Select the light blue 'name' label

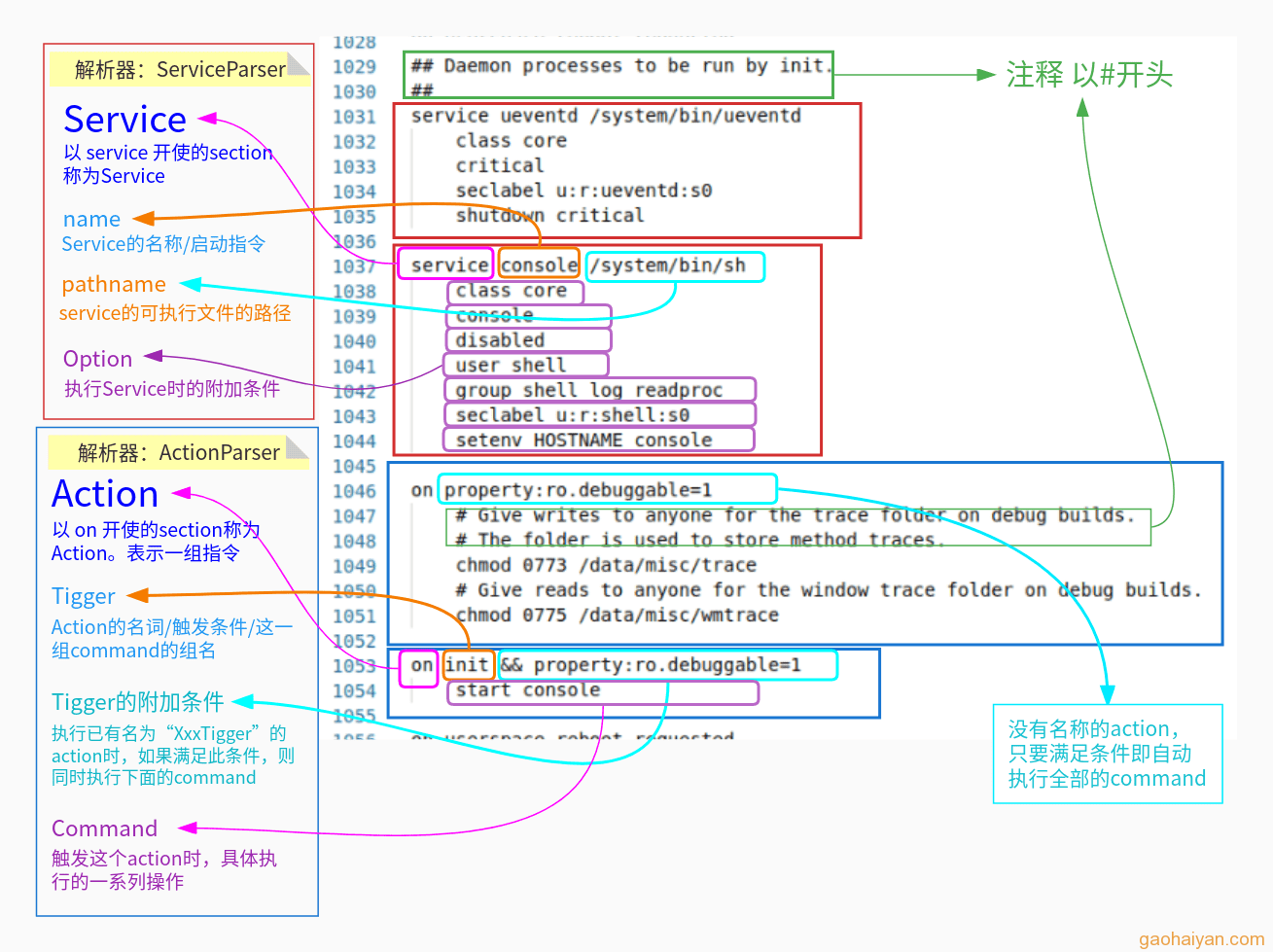point(91,220)
